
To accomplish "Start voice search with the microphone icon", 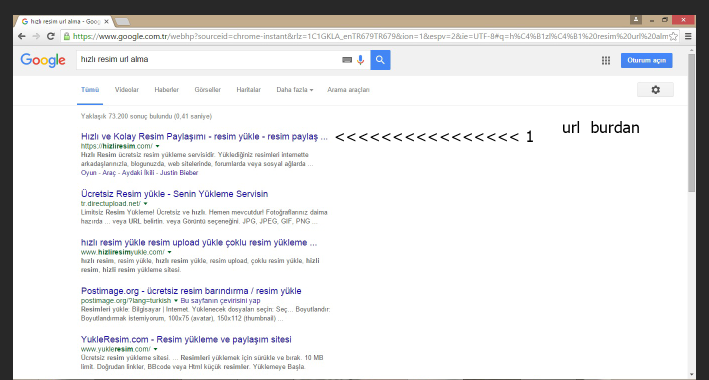I will (360, 60).
